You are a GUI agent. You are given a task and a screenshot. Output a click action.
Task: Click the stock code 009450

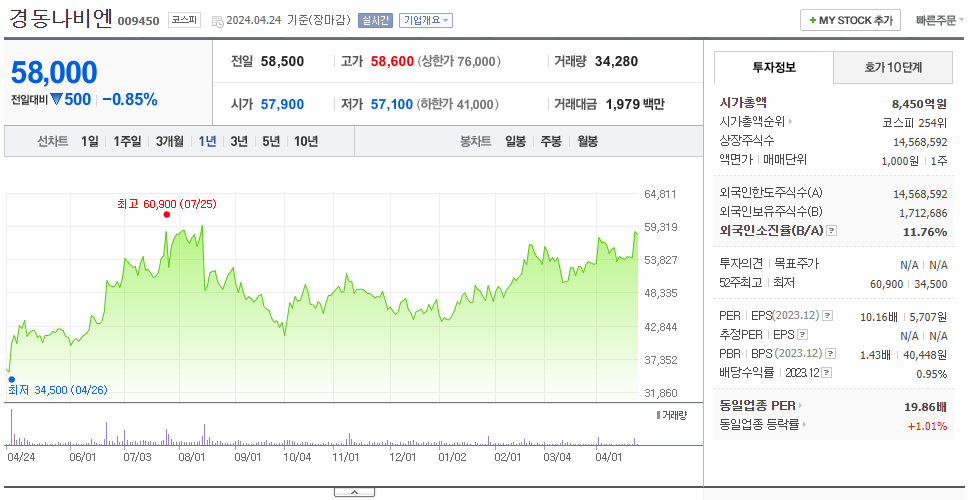point(138,22)
